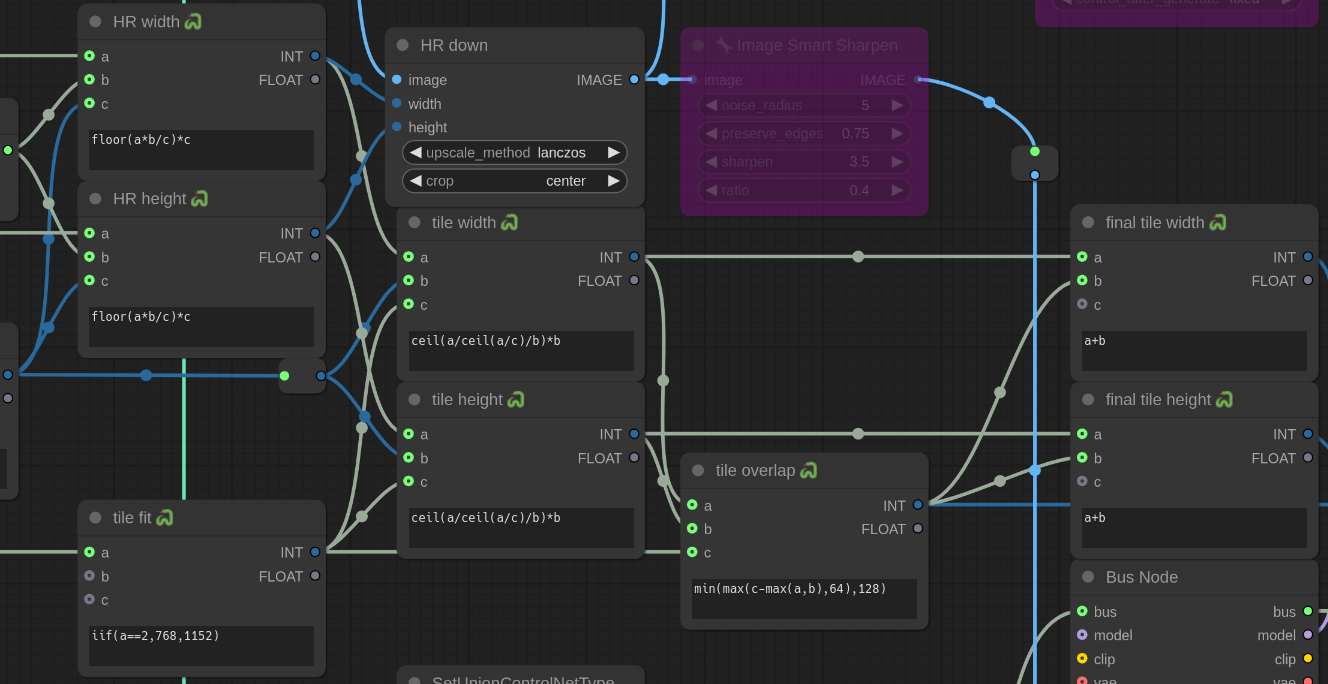The image size is (1328, 684).
Task: Click the green snake icon on HR width
Action: (x=193, y=21)
